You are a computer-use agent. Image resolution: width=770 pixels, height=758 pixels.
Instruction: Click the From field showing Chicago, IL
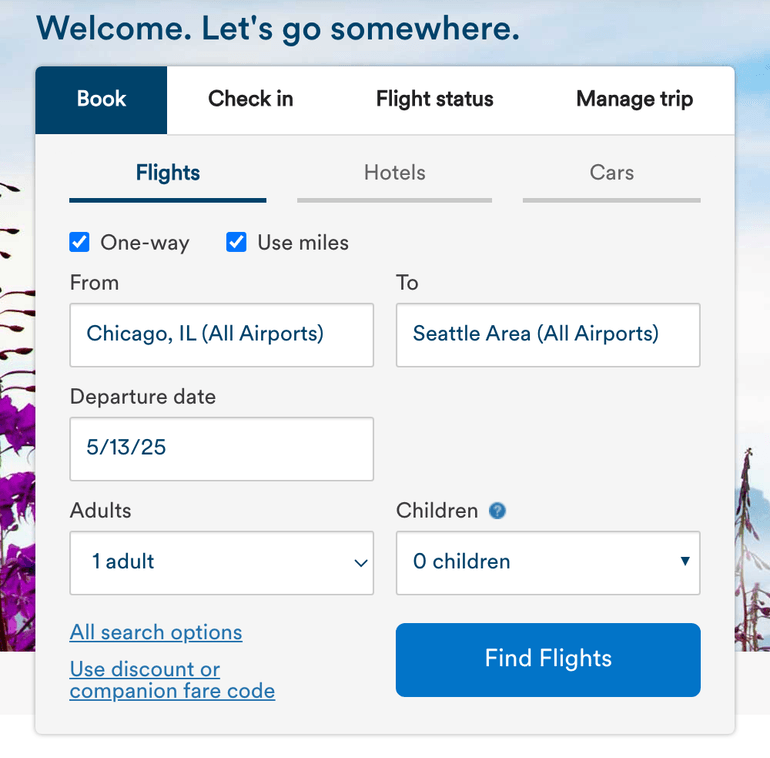(221, 334)
